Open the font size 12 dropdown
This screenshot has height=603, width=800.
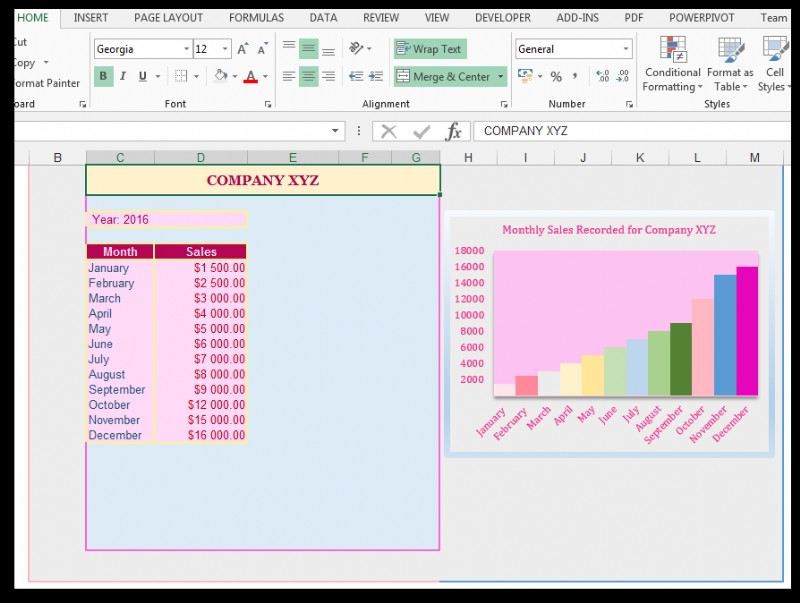click(x=225, y=49)
